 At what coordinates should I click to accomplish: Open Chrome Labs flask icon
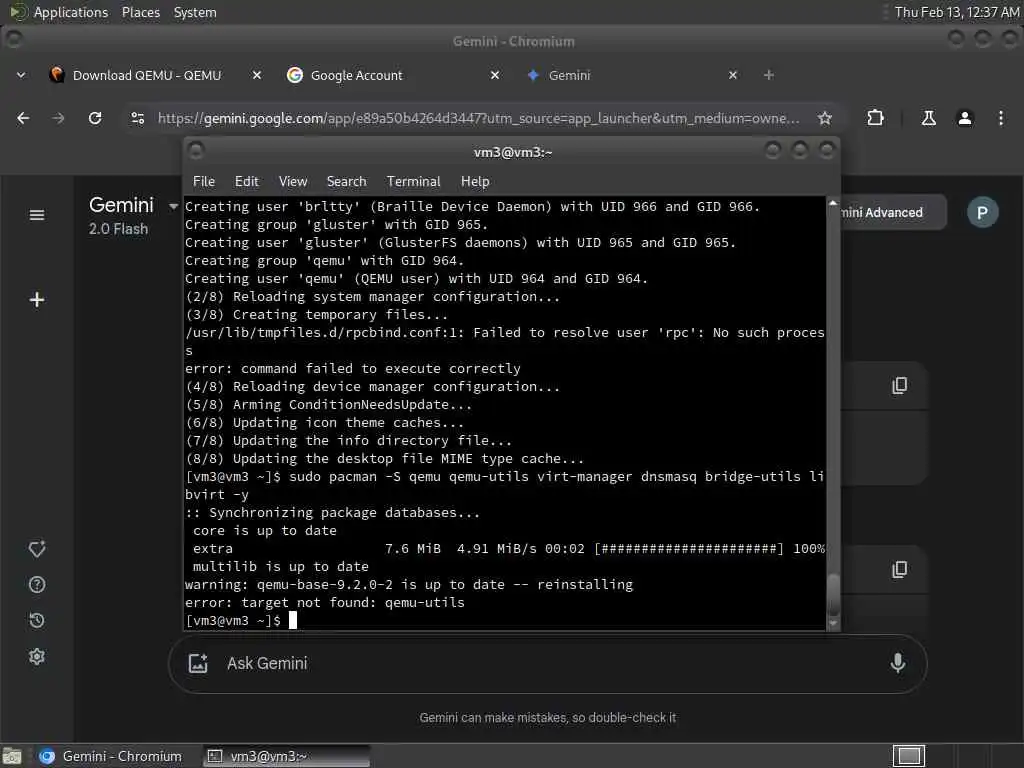pos(928,118)
